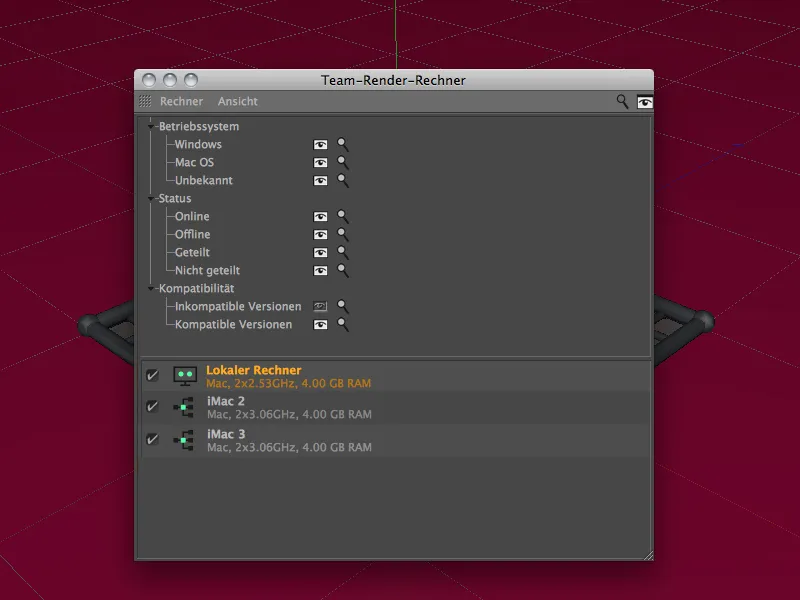Toggle Kompatible Versionen eye icon
This screenshot has height=600, width=800.
(320, 324)
